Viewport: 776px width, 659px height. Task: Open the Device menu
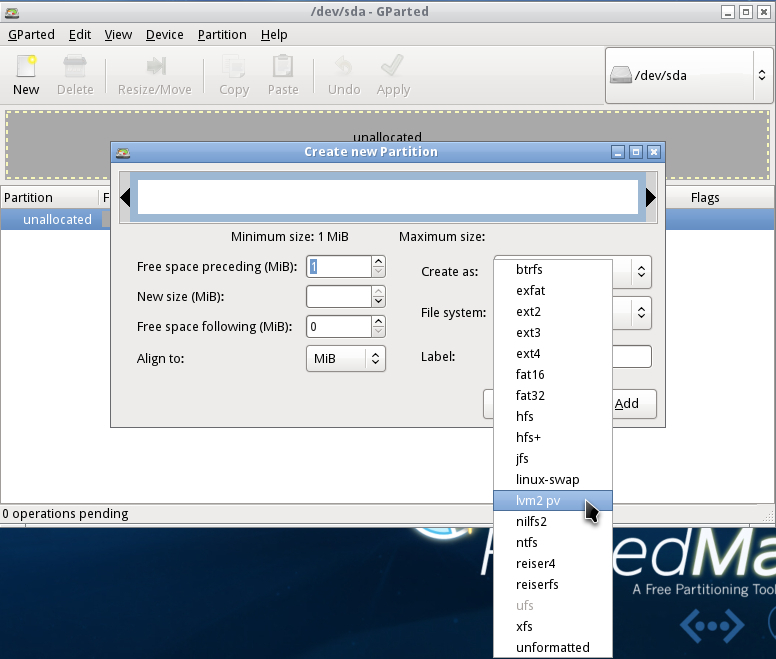click(x=164, y=35)
